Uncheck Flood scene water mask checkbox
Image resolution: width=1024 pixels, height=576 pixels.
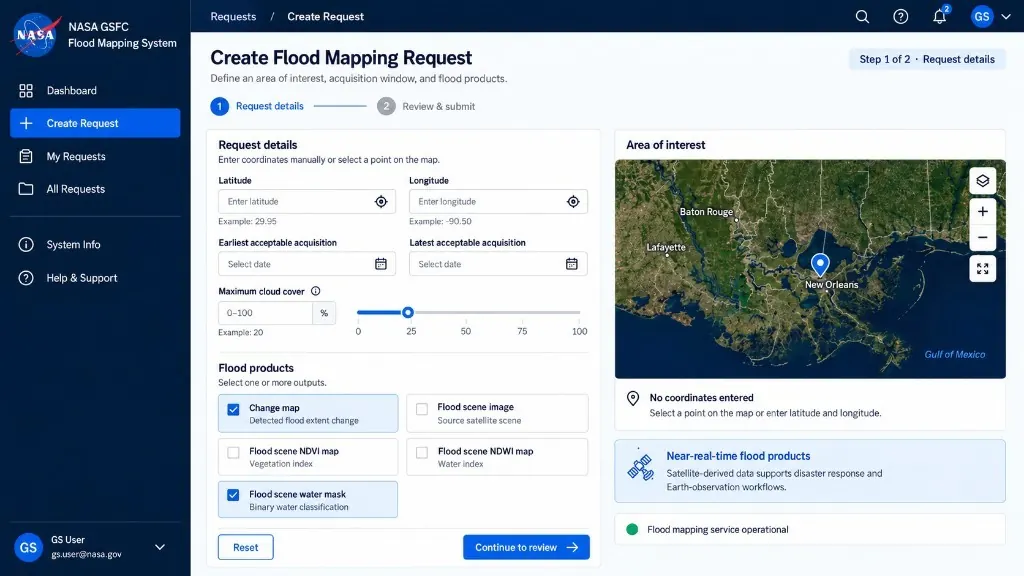coord(233,495)
